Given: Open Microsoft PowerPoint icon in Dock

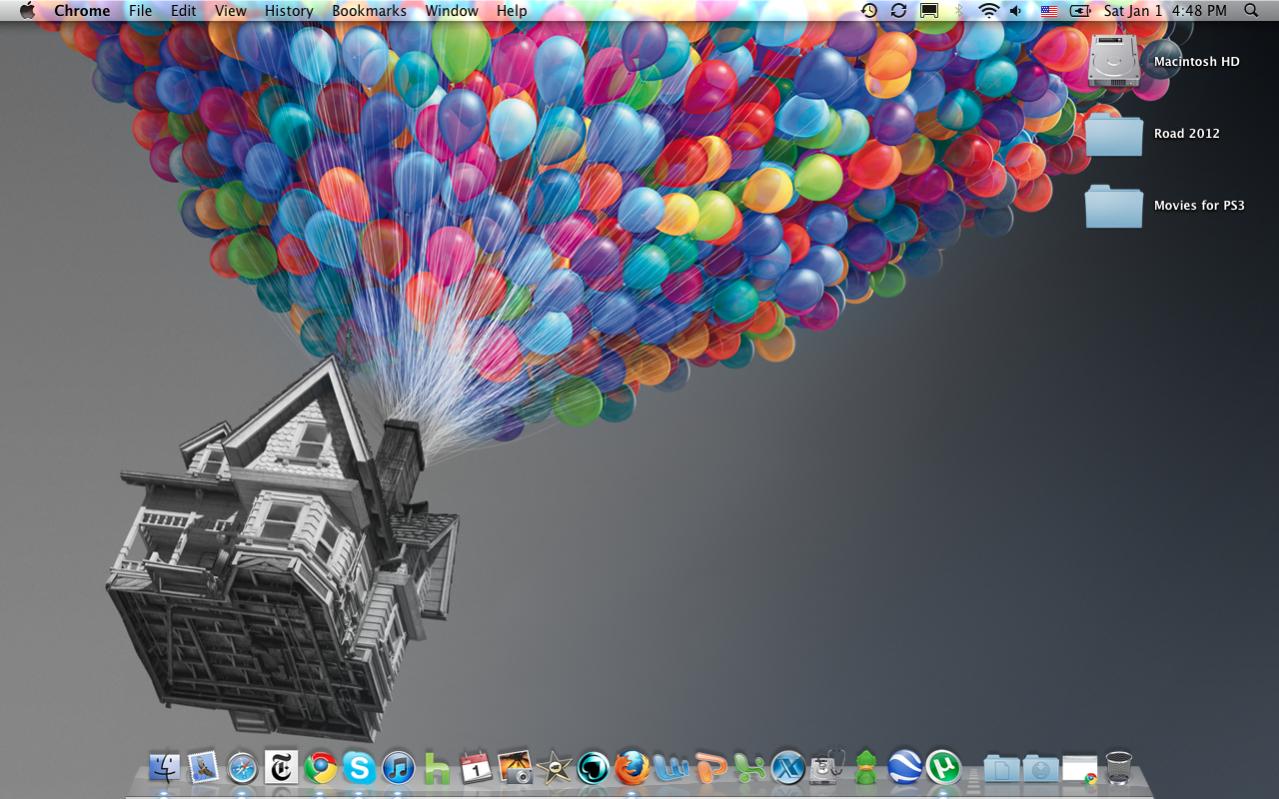Looking at the screenshot, I should 710,768.
